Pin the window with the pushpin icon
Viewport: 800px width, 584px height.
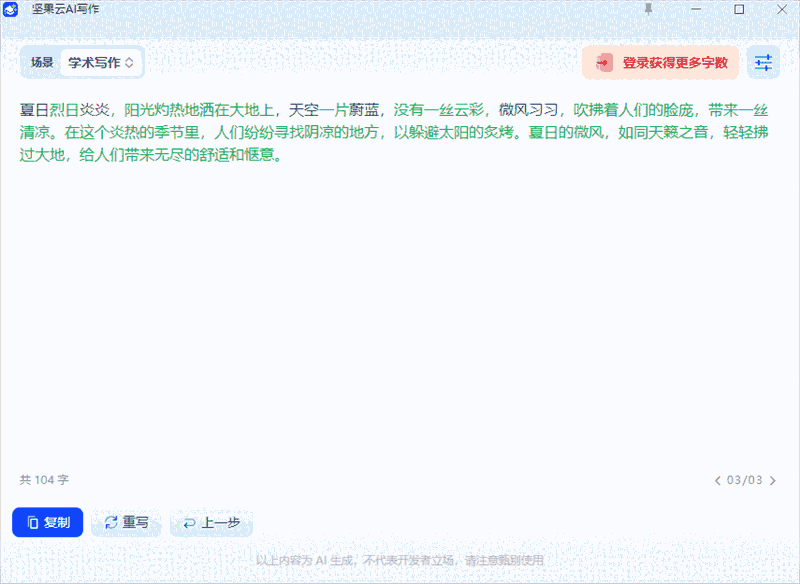tap(648, 9)
